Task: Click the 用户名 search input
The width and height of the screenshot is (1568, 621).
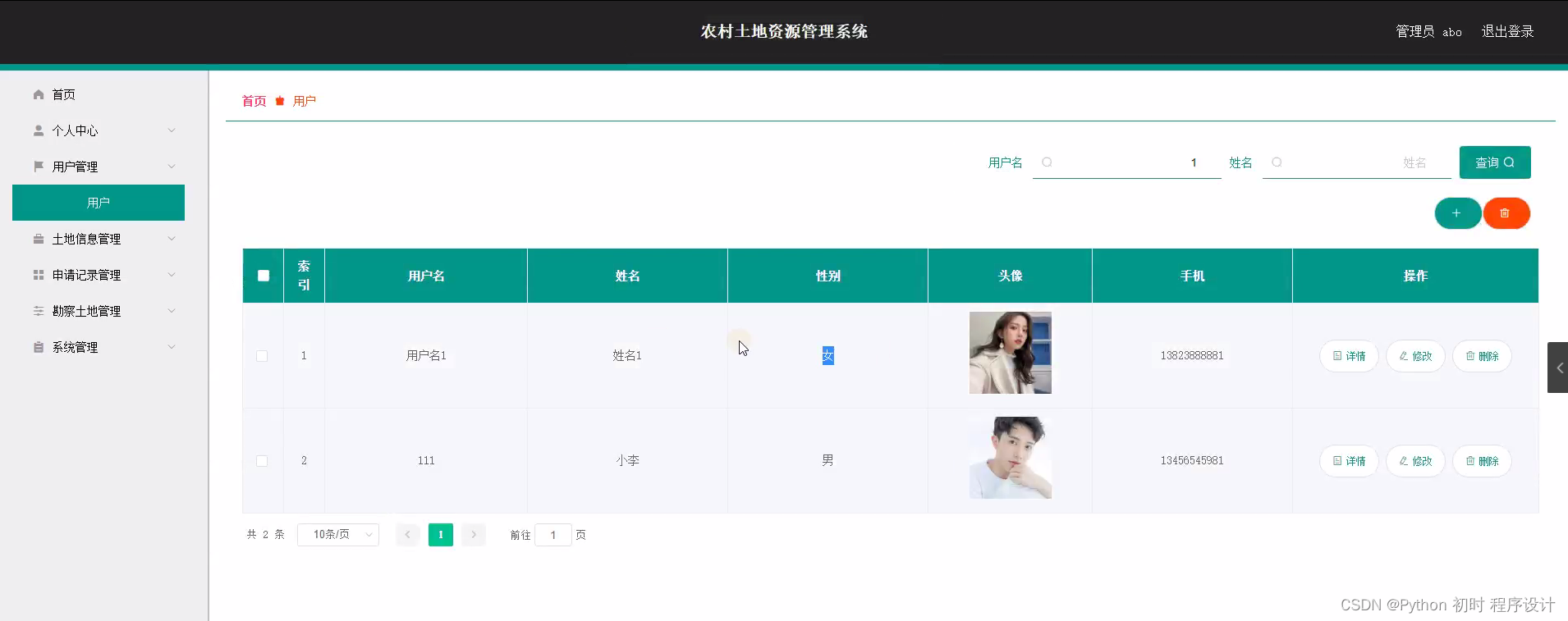Action: pyautogui.click(x=1126, y=162)
